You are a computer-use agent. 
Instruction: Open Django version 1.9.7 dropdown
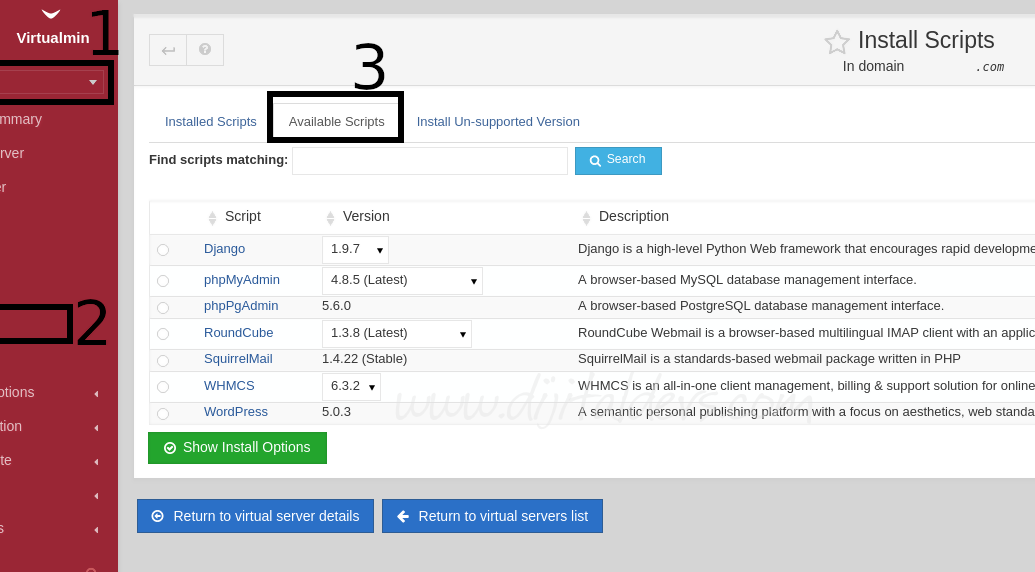pos(355,250)
